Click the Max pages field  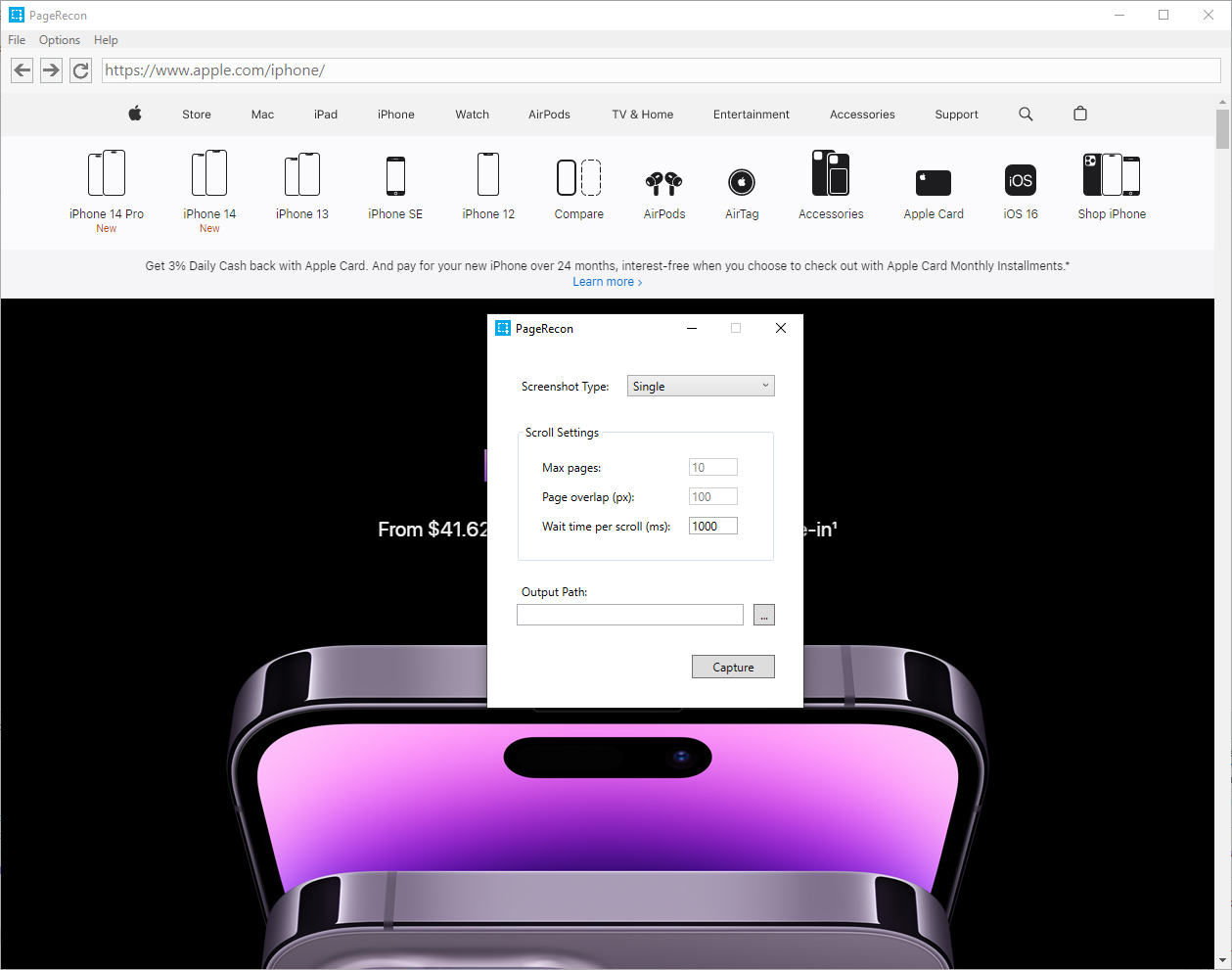click(x=713, y=467)
